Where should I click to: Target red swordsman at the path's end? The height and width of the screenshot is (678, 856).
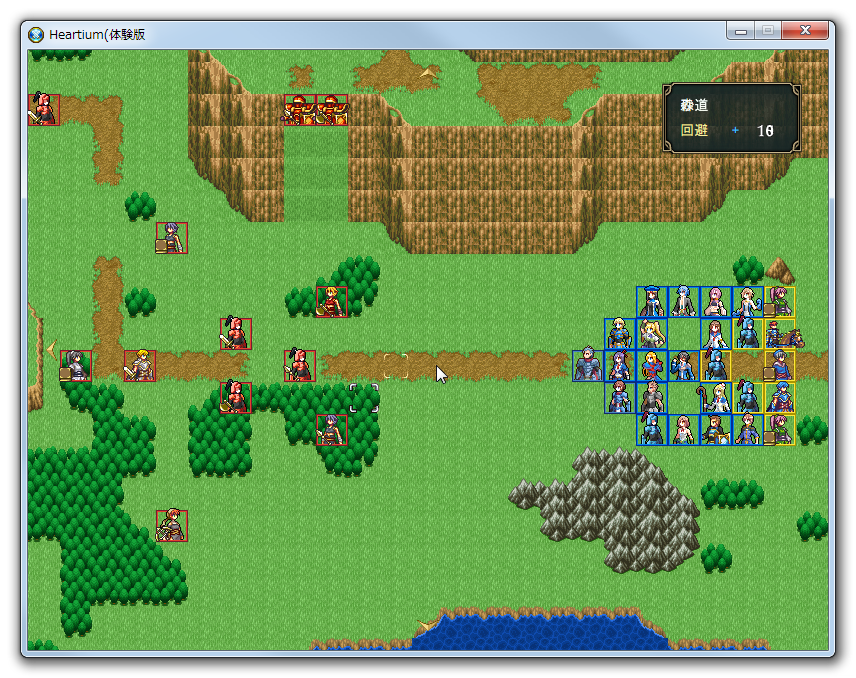[x=44, y=110]
